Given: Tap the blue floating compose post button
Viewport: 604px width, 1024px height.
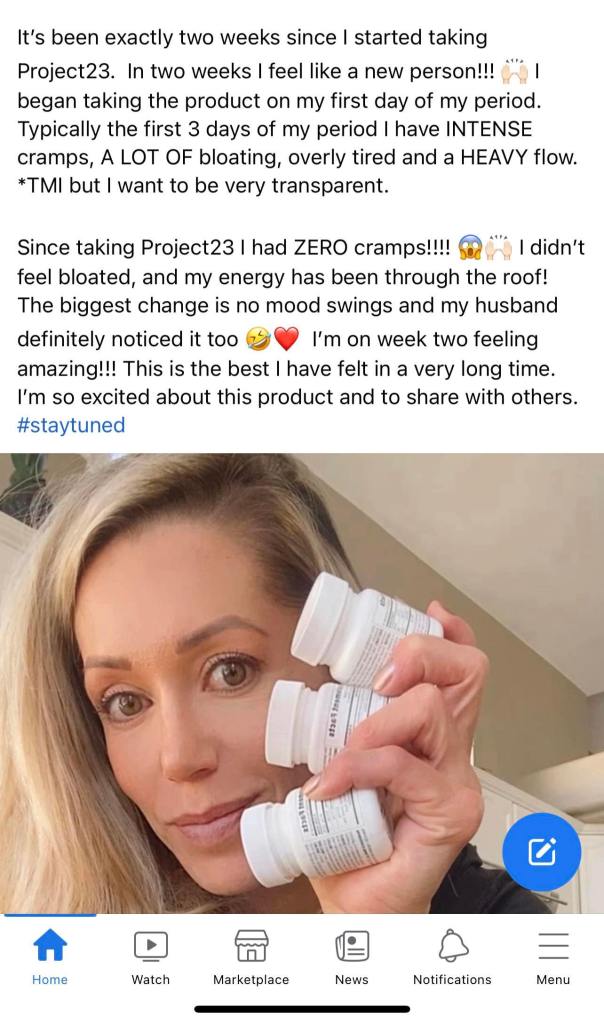Looking at the screenshot, I should click(541, 851).
